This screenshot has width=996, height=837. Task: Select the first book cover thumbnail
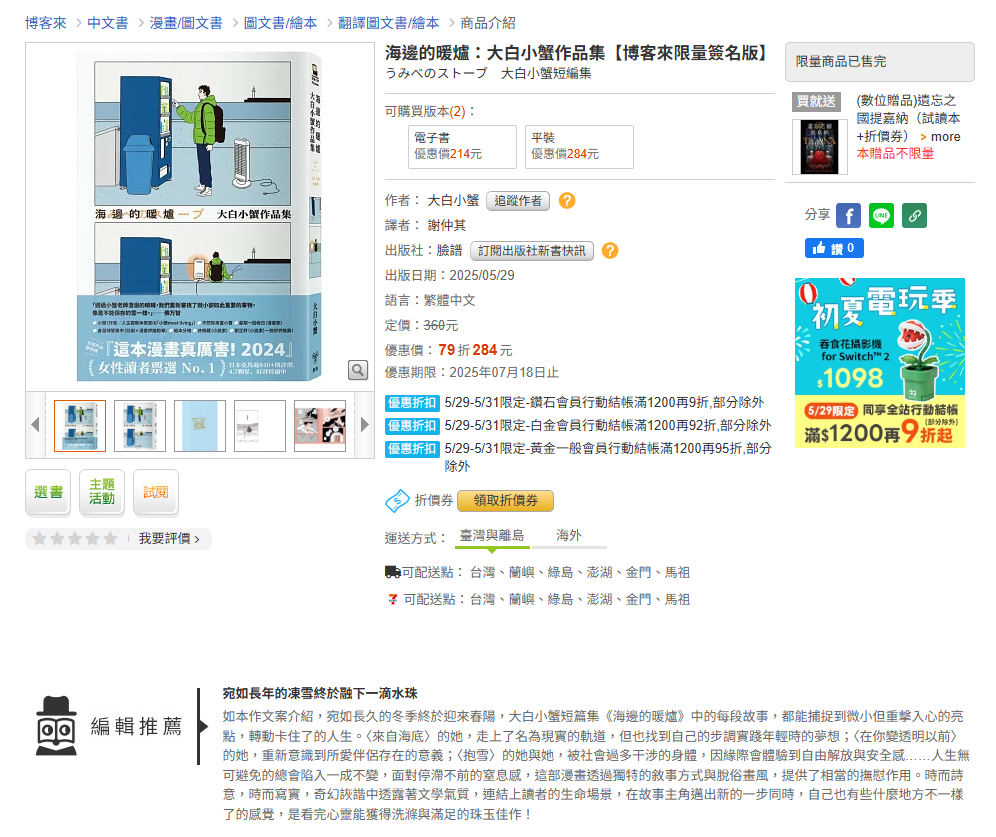click(80, 425)
